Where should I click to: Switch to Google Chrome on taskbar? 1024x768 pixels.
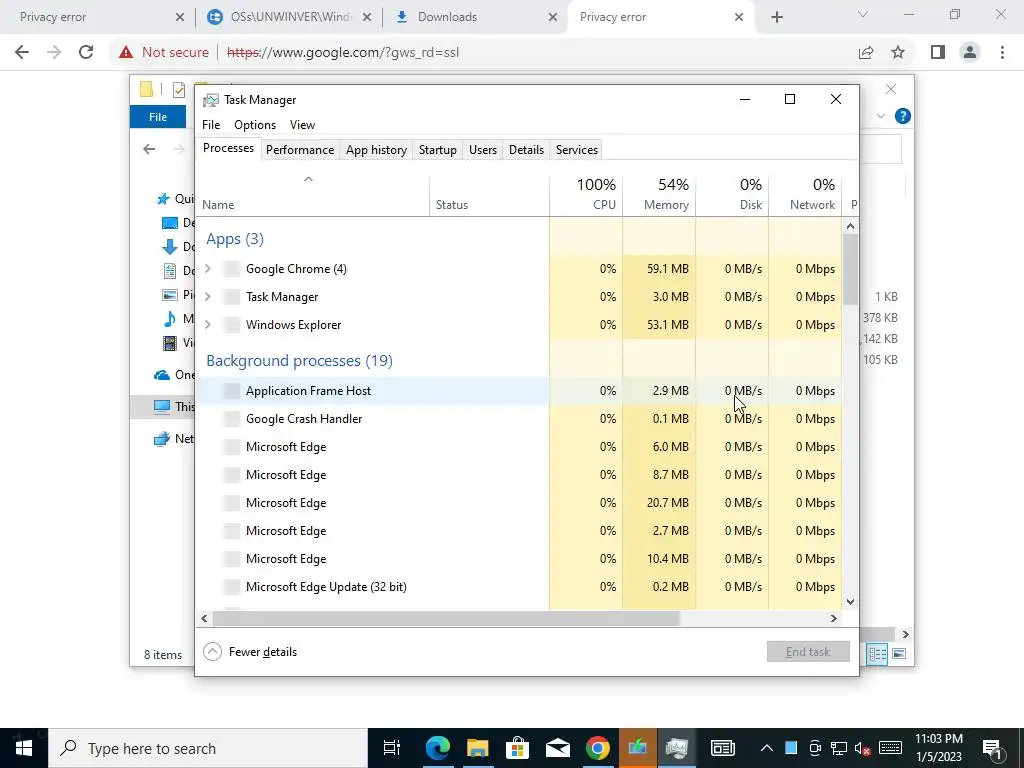598,748
